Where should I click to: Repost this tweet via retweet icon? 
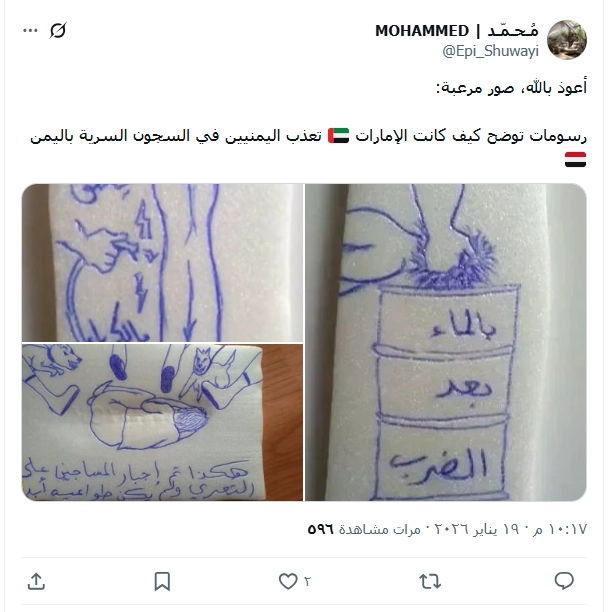tap(430, 581)
